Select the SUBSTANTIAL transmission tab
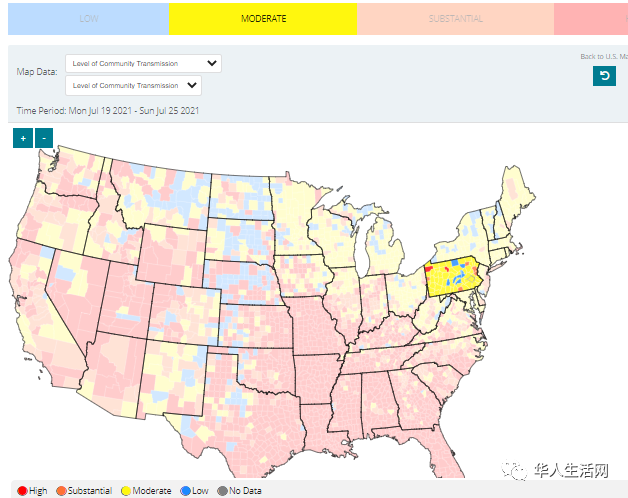Screen dimensions: 628x498 (455, 19)
